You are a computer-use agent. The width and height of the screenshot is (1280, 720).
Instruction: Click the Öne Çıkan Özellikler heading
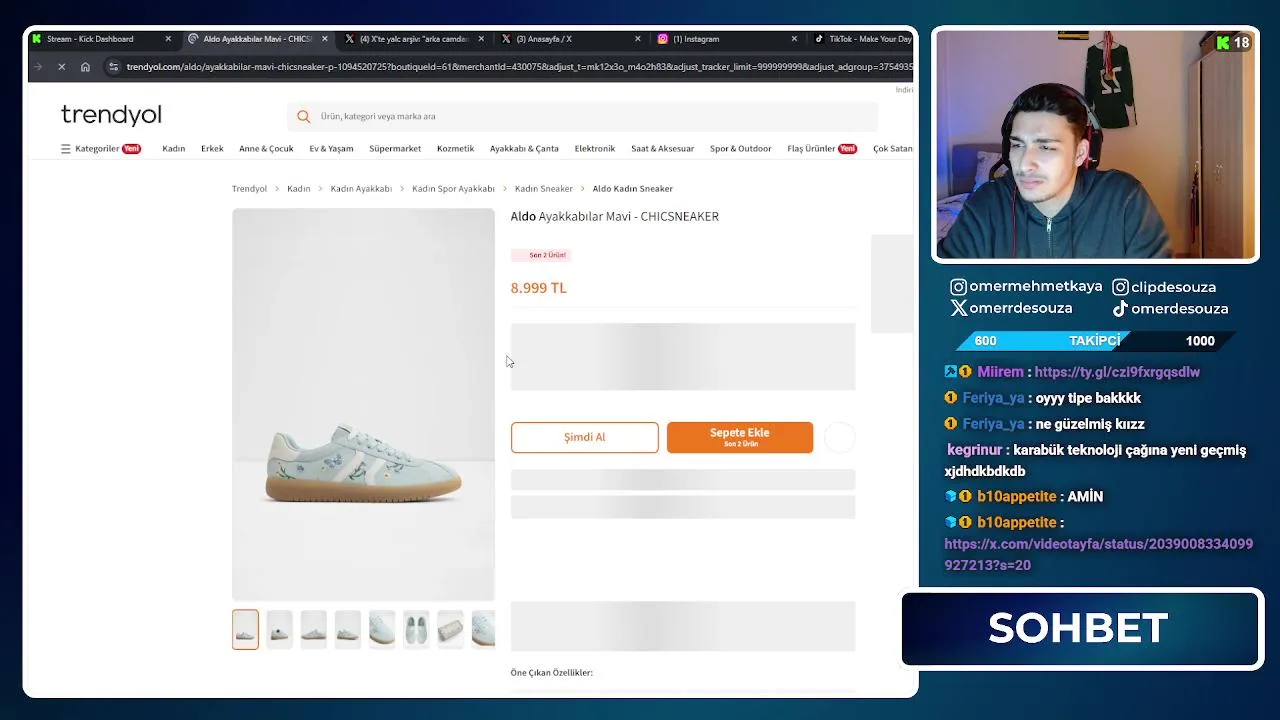(551, 673)
